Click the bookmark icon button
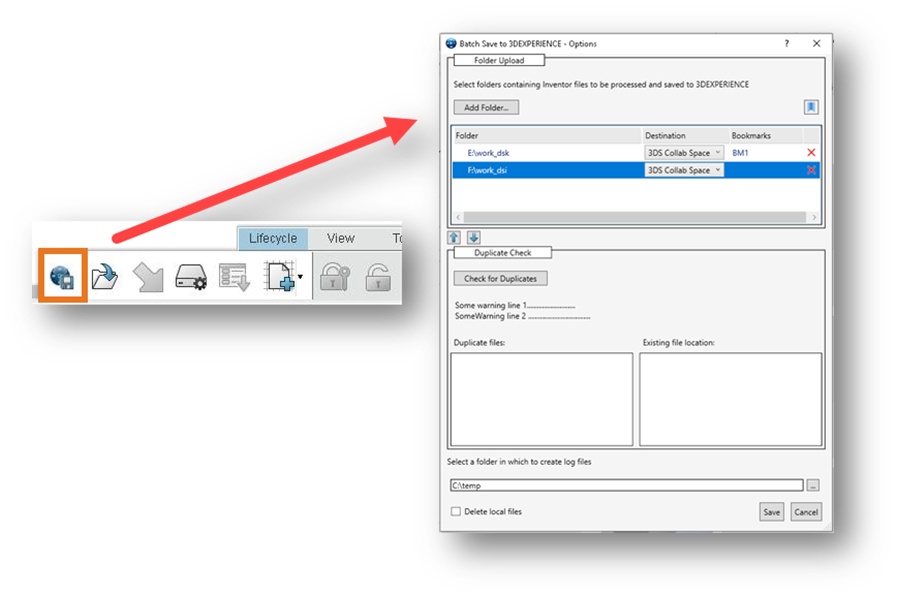Image resolution: width=899 pixels, height=598 pixels. click(x=811, y=107)
